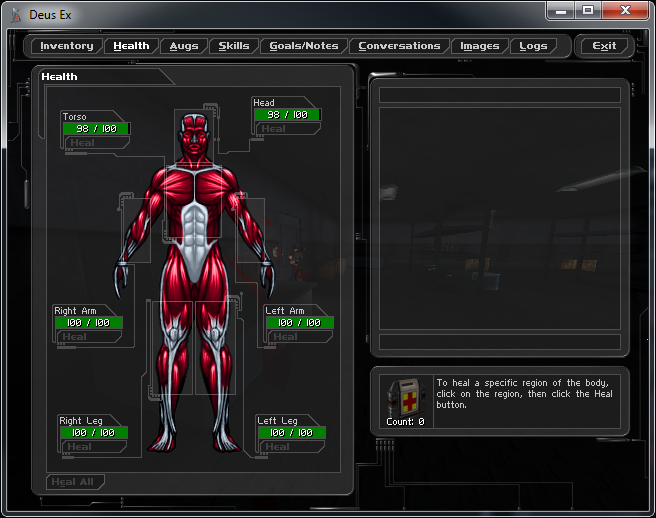Switch to the Augs tab
The image size is (656, 518).
click(184, 46)
